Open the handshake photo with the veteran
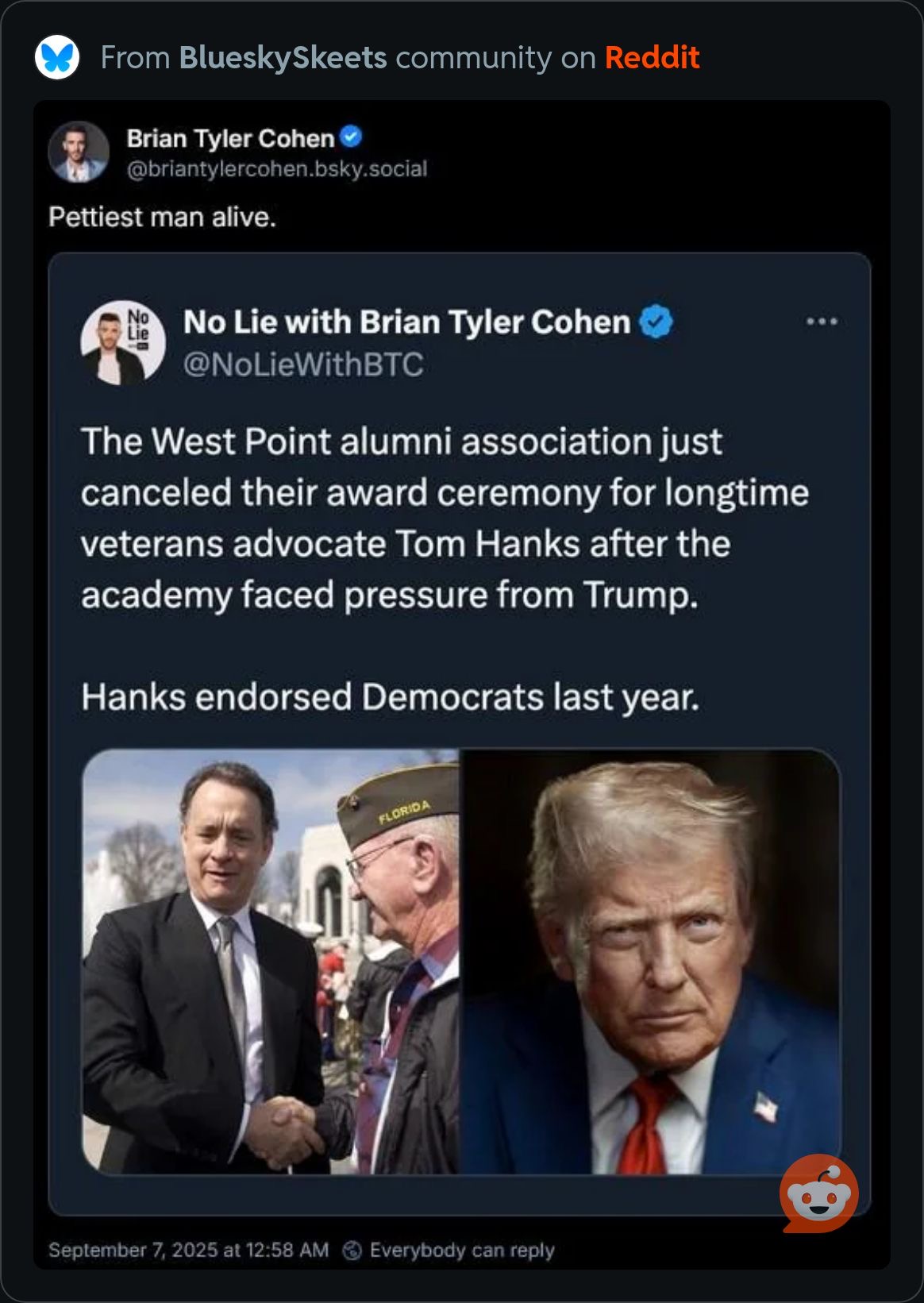Image resolution: width=924 pixels, height=1303 pixels. [x=271, y=962]
